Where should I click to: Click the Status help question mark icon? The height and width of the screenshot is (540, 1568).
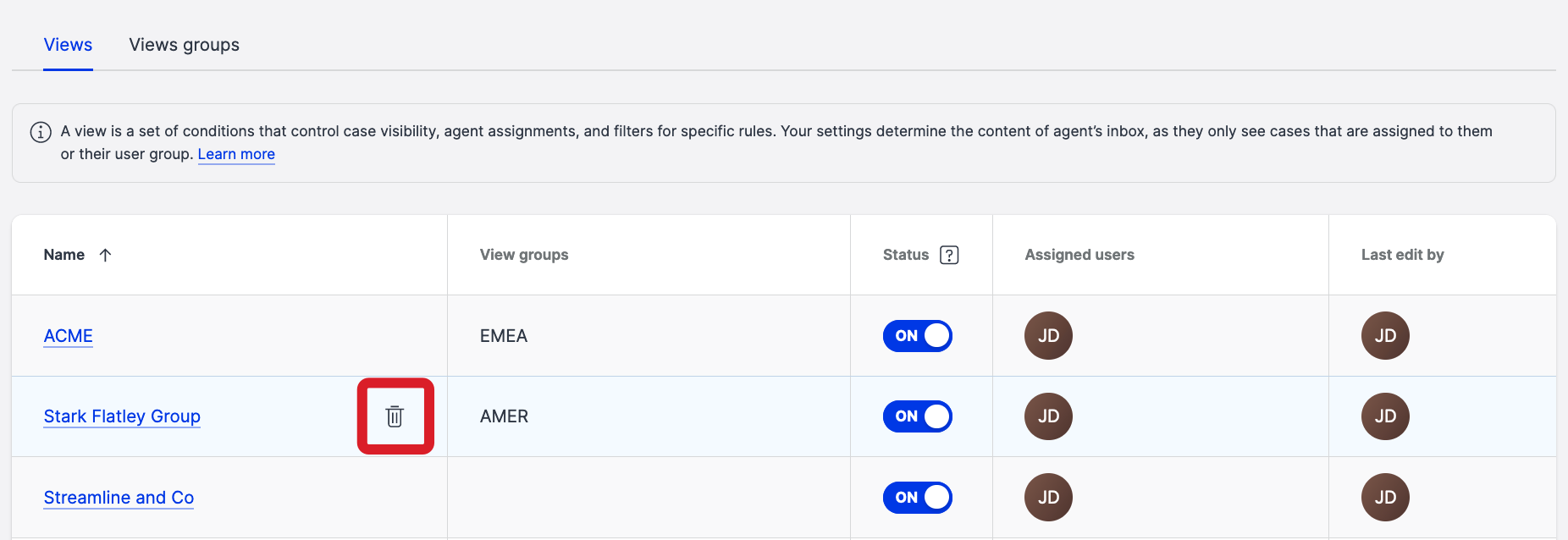[949, 255]
